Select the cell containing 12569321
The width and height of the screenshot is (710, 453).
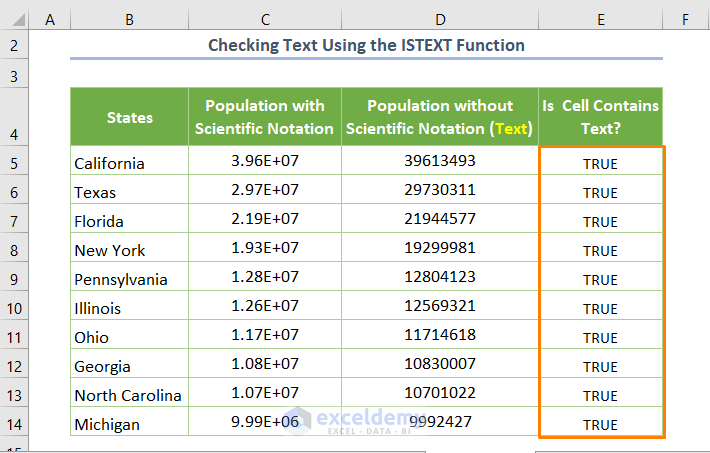[440, 308]
